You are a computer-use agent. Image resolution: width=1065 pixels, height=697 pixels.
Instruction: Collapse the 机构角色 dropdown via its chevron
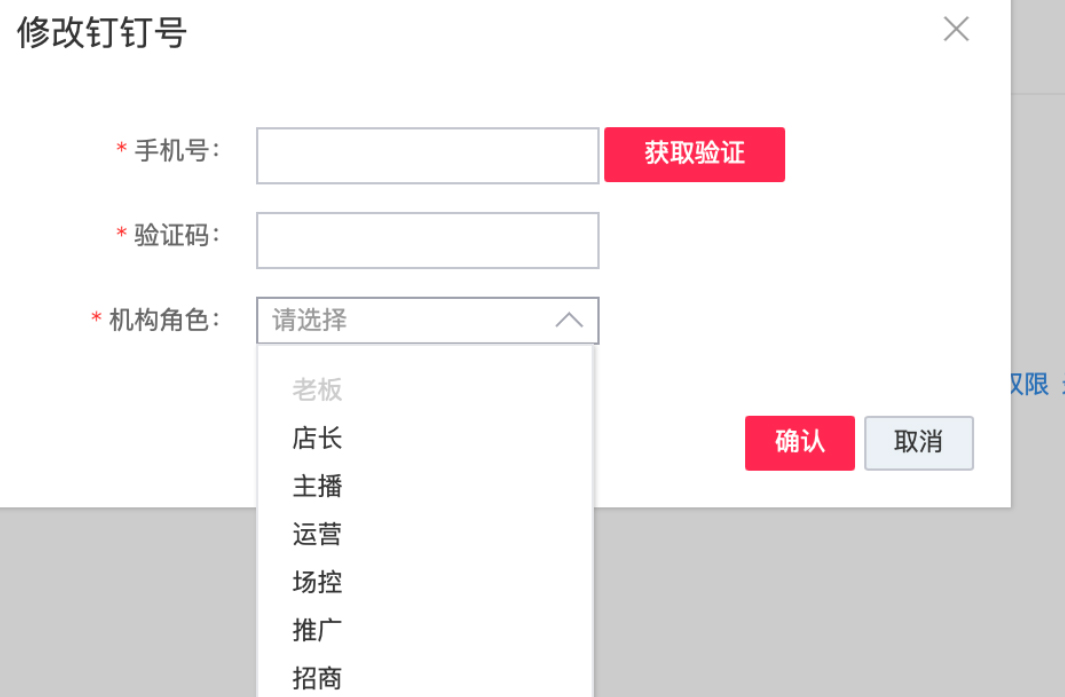(x=568, y=320)
